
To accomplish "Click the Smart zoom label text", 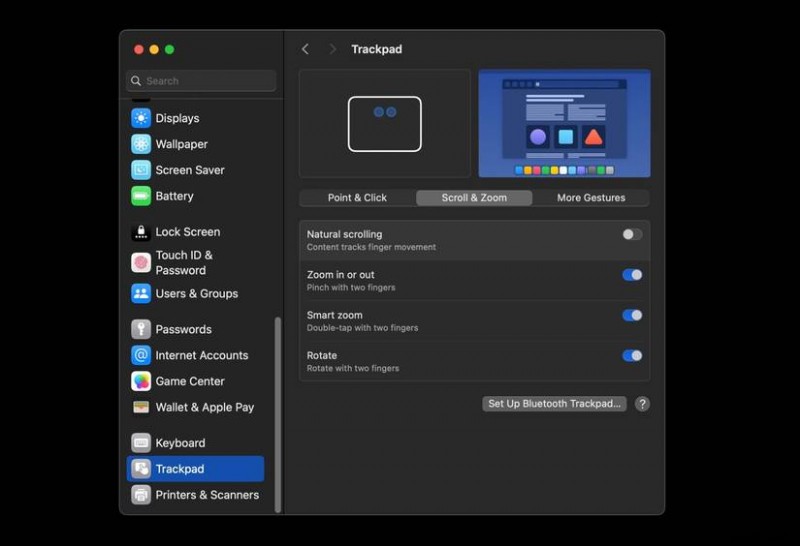I will click(x=335, y=315).
